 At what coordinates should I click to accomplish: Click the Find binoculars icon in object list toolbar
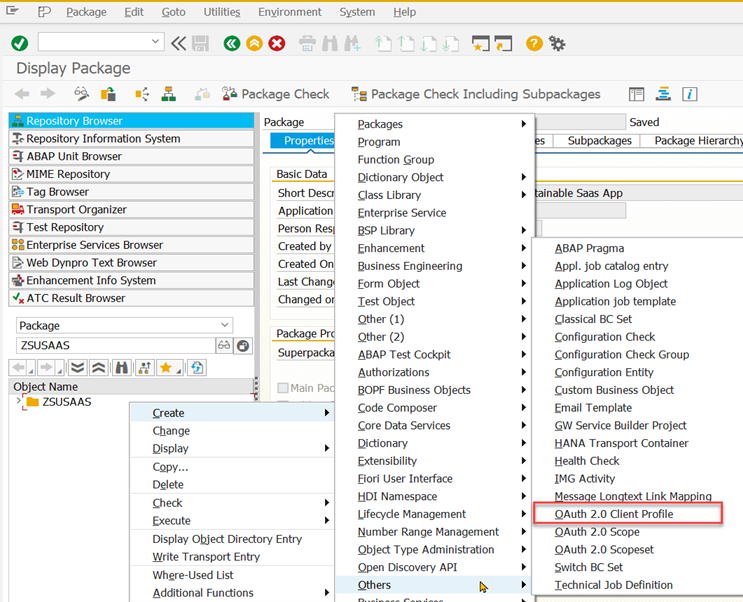point(122,367)
